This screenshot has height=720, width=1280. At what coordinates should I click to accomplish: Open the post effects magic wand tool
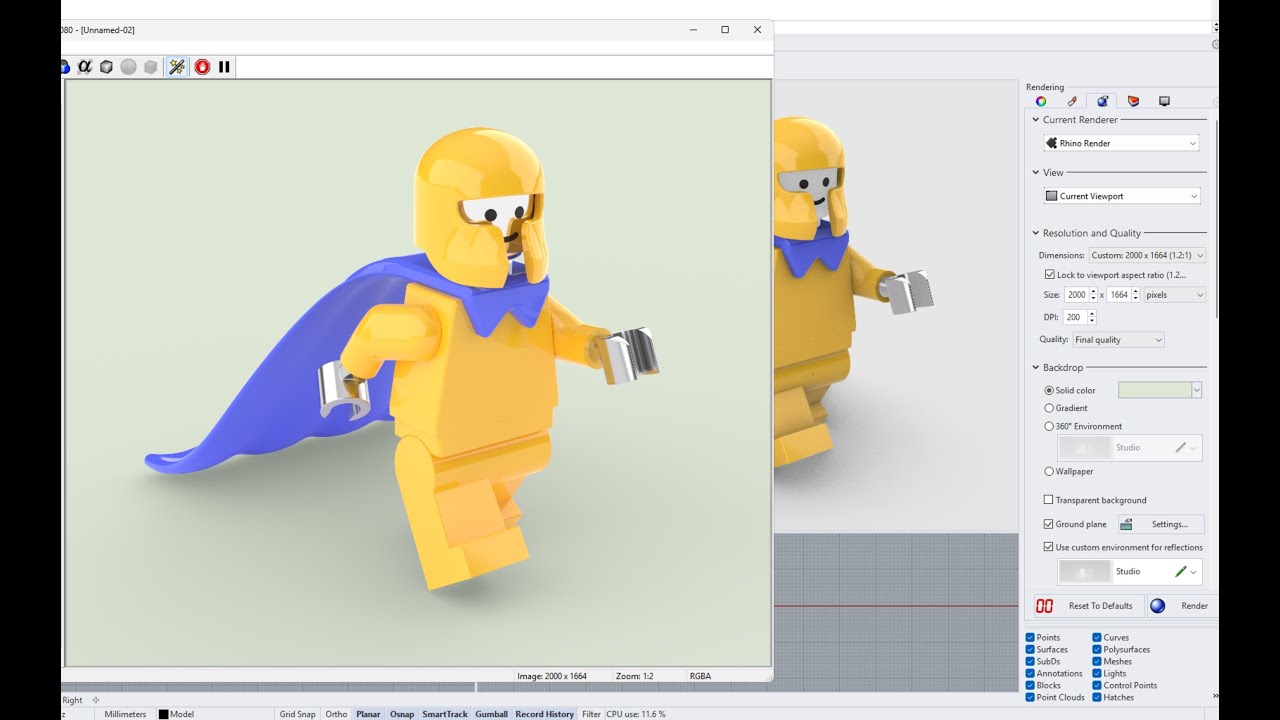(177, 67)
